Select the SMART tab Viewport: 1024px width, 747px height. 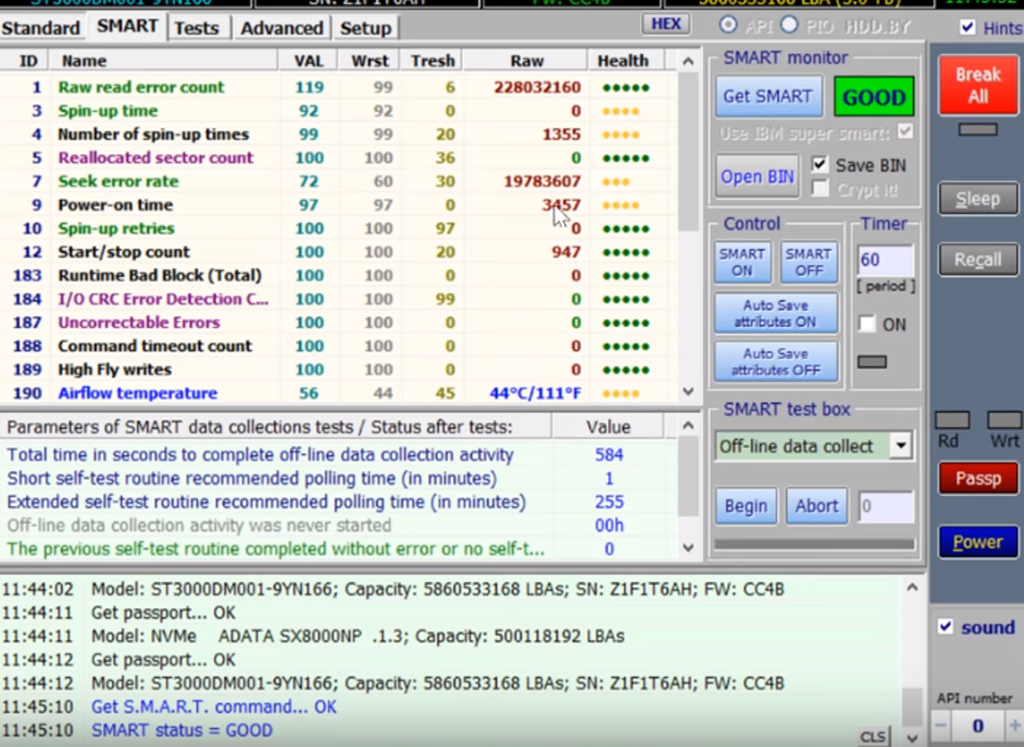click(127, 26)
